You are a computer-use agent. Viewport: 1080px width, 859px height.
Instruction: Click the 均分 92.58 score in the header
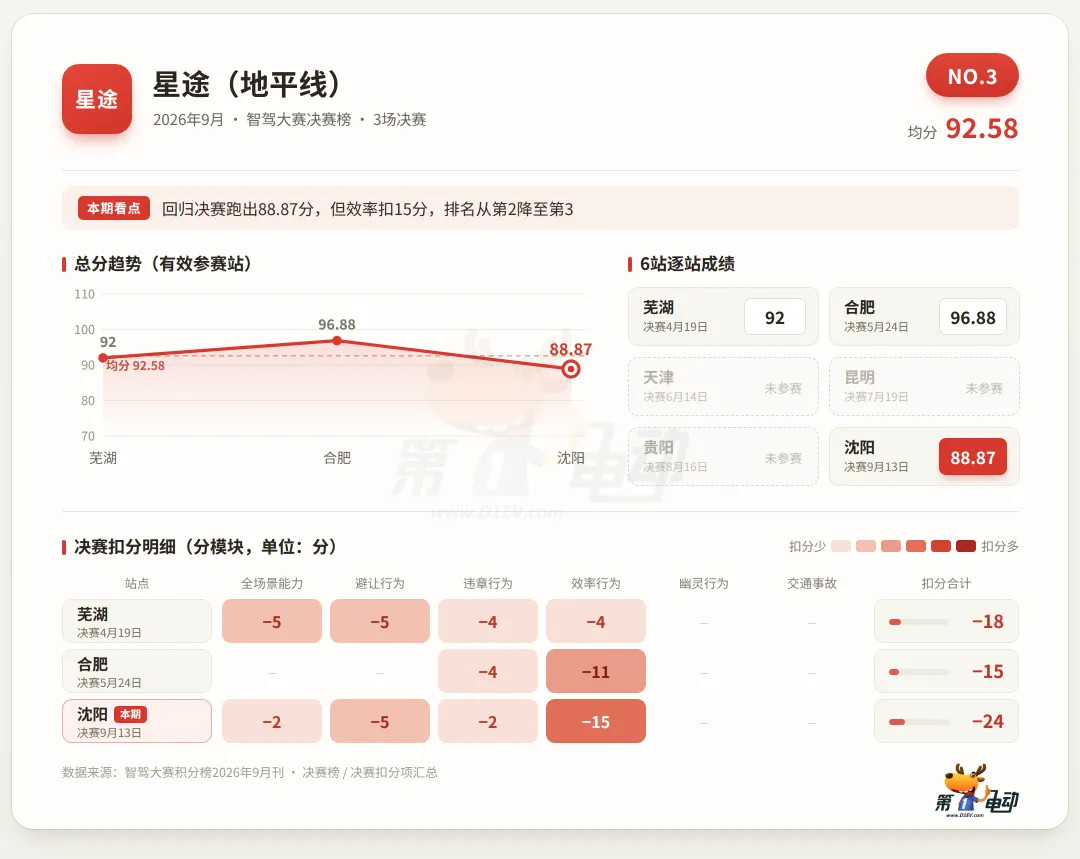pyautogui.click(x=962, y=129)
